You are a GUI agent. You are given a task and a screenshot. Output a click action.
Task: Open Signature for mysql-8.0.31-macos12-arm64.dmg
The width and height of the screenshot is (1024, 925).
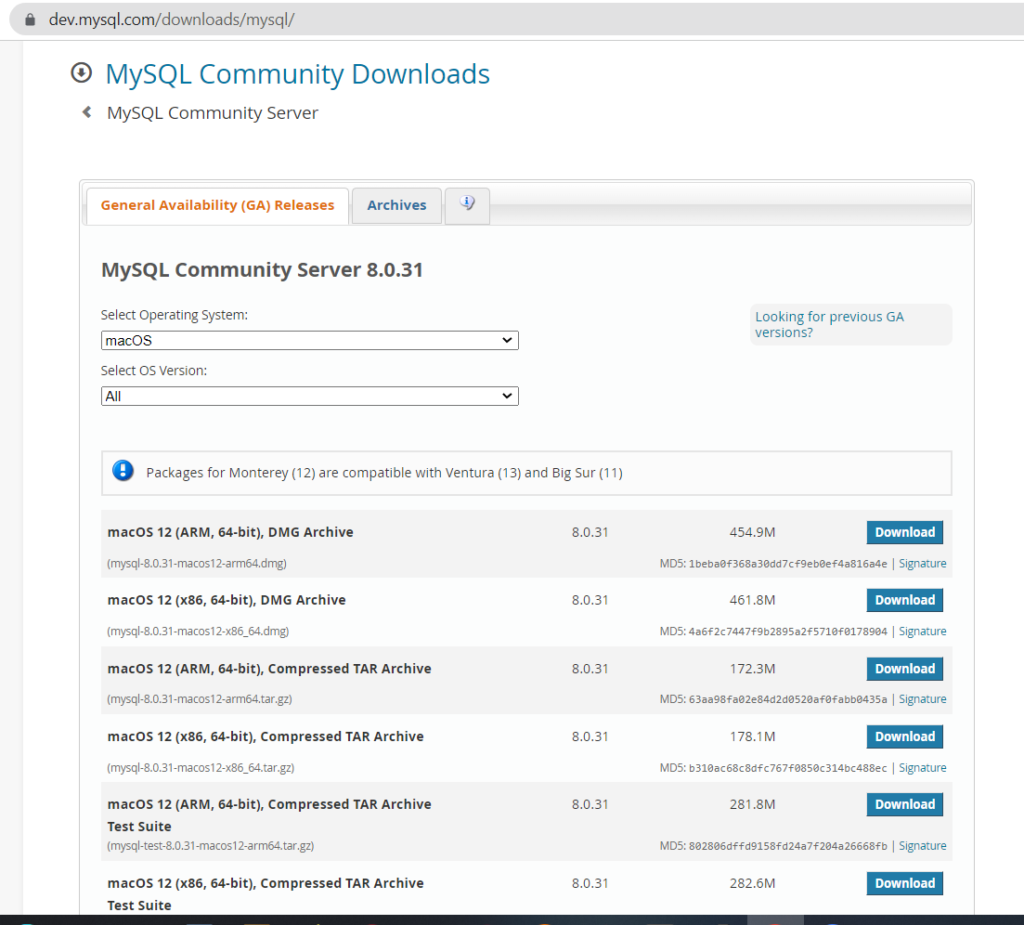click(922, 564)
